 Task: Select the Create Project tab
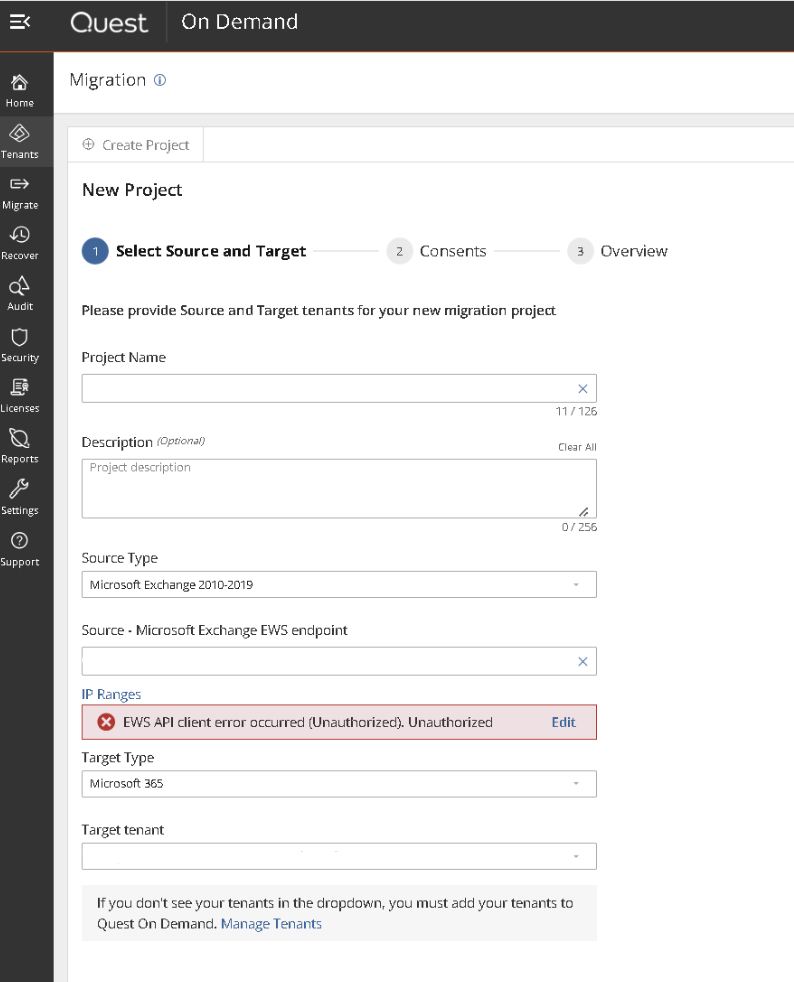pyautogui.click(x=136, y=145)
